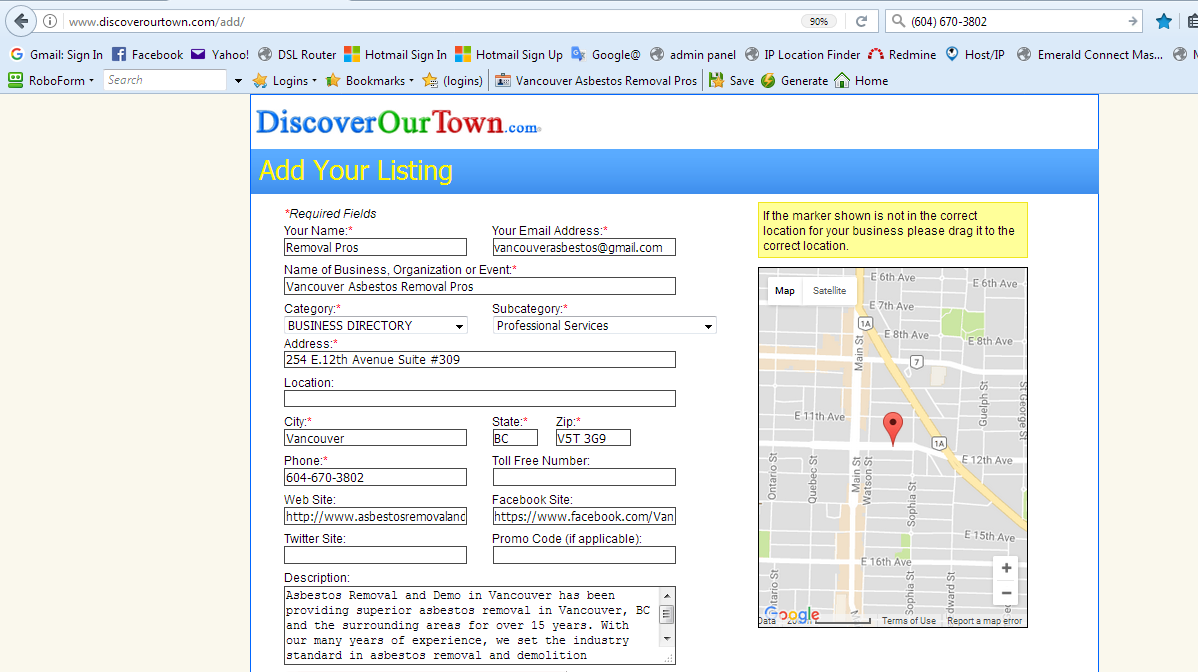Open the admin panel bookmark
1198x672 pixels.
click(693, 55)
